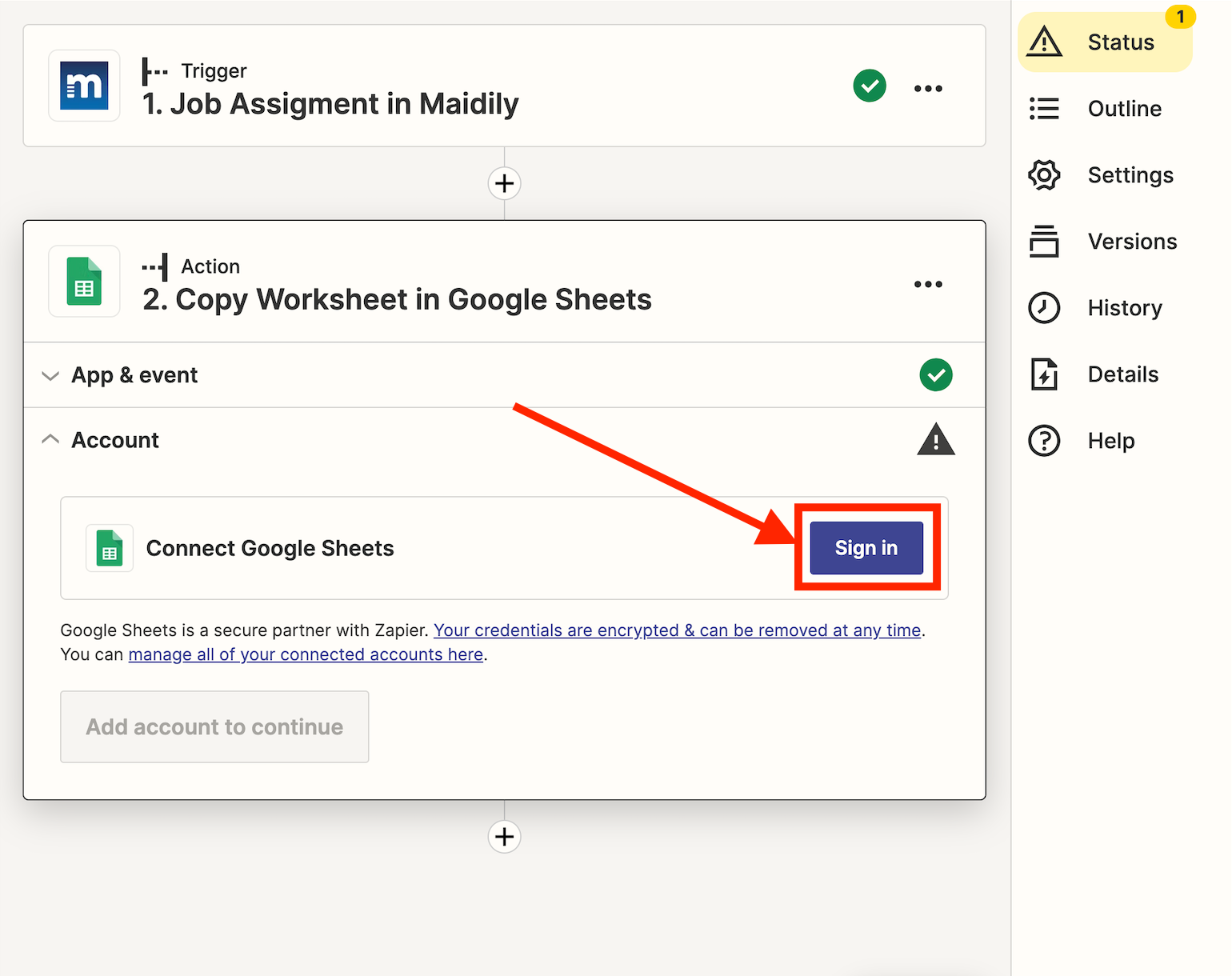Sign in to connect Google Sheets
This screenshot has height=976, width=1232.
coord(866,548)
